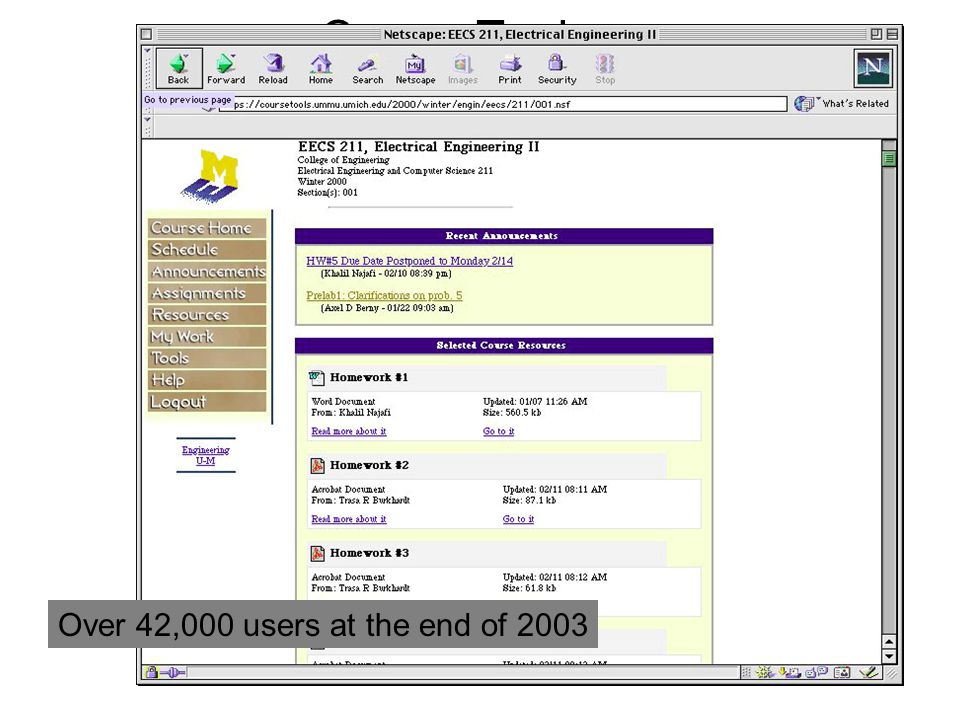Open Resources in the sidebar

click(207, 315)
